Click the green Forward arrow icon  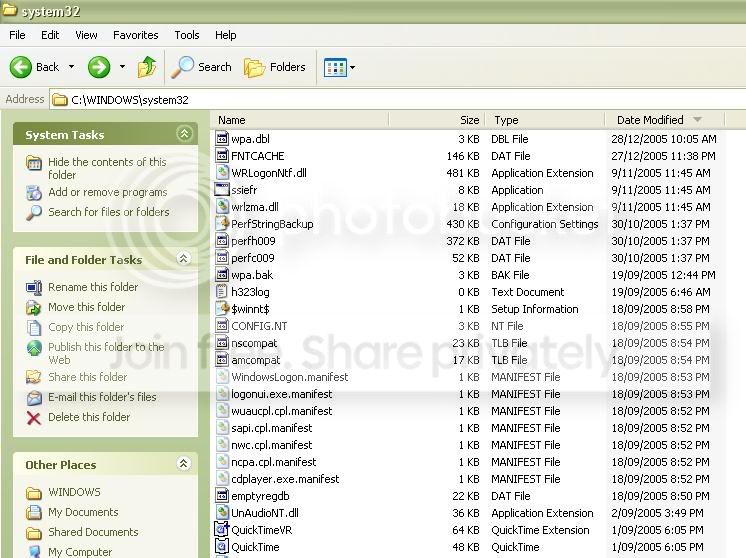(x=99, y=67)
